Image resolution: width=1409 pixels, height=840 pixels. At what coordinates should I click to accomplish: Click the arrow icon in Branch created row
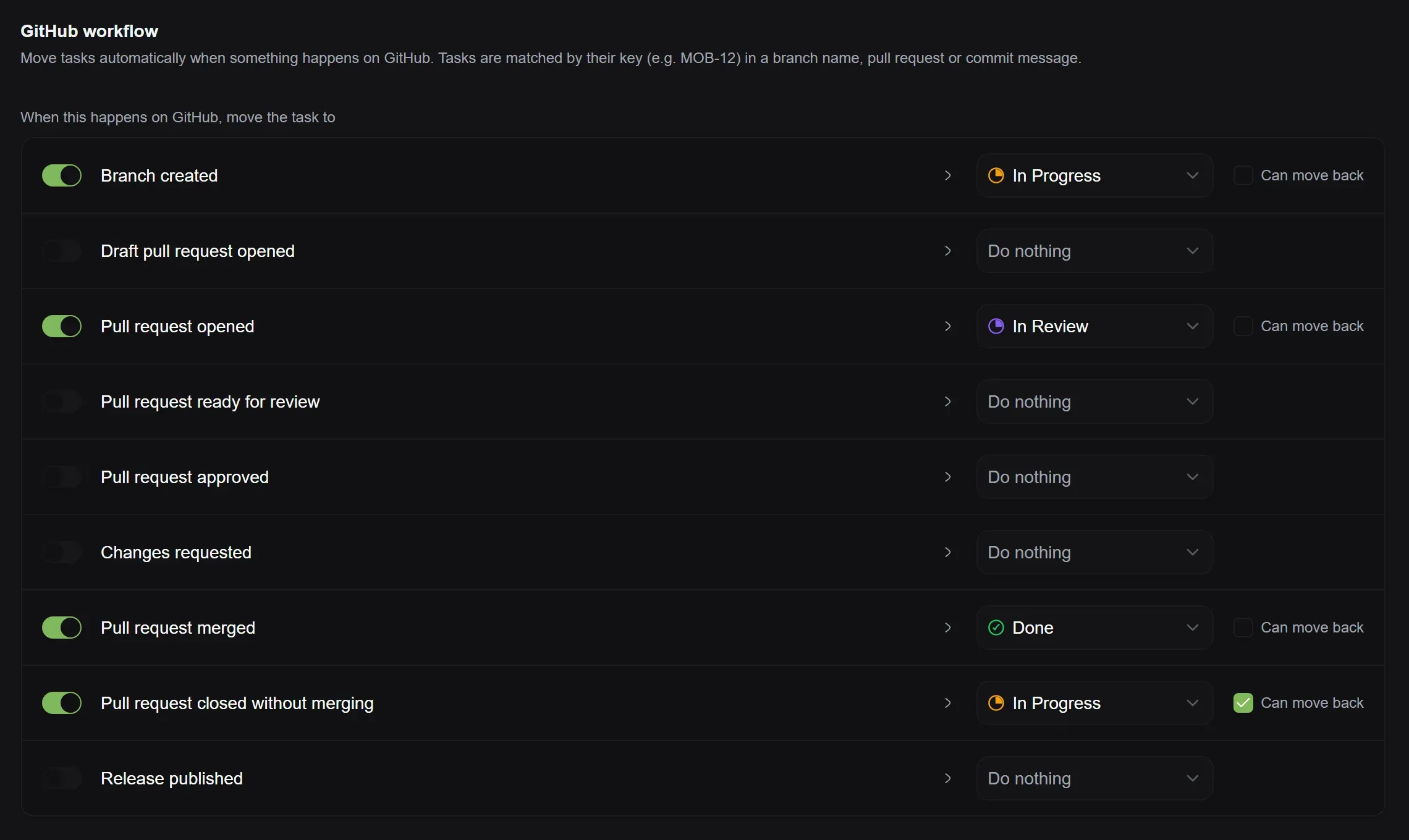(948, 175)
